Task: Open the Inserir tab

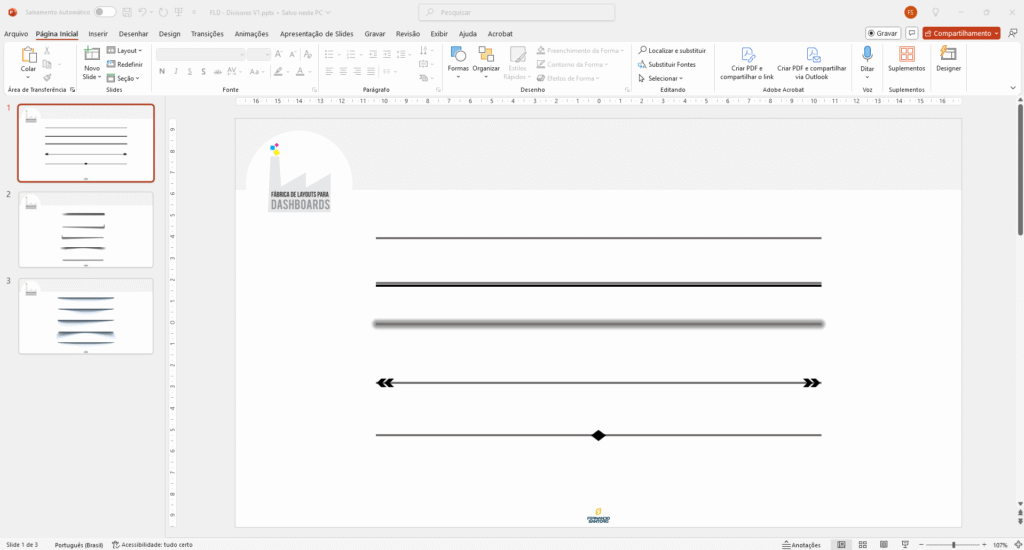Action: tap(98, 33)
